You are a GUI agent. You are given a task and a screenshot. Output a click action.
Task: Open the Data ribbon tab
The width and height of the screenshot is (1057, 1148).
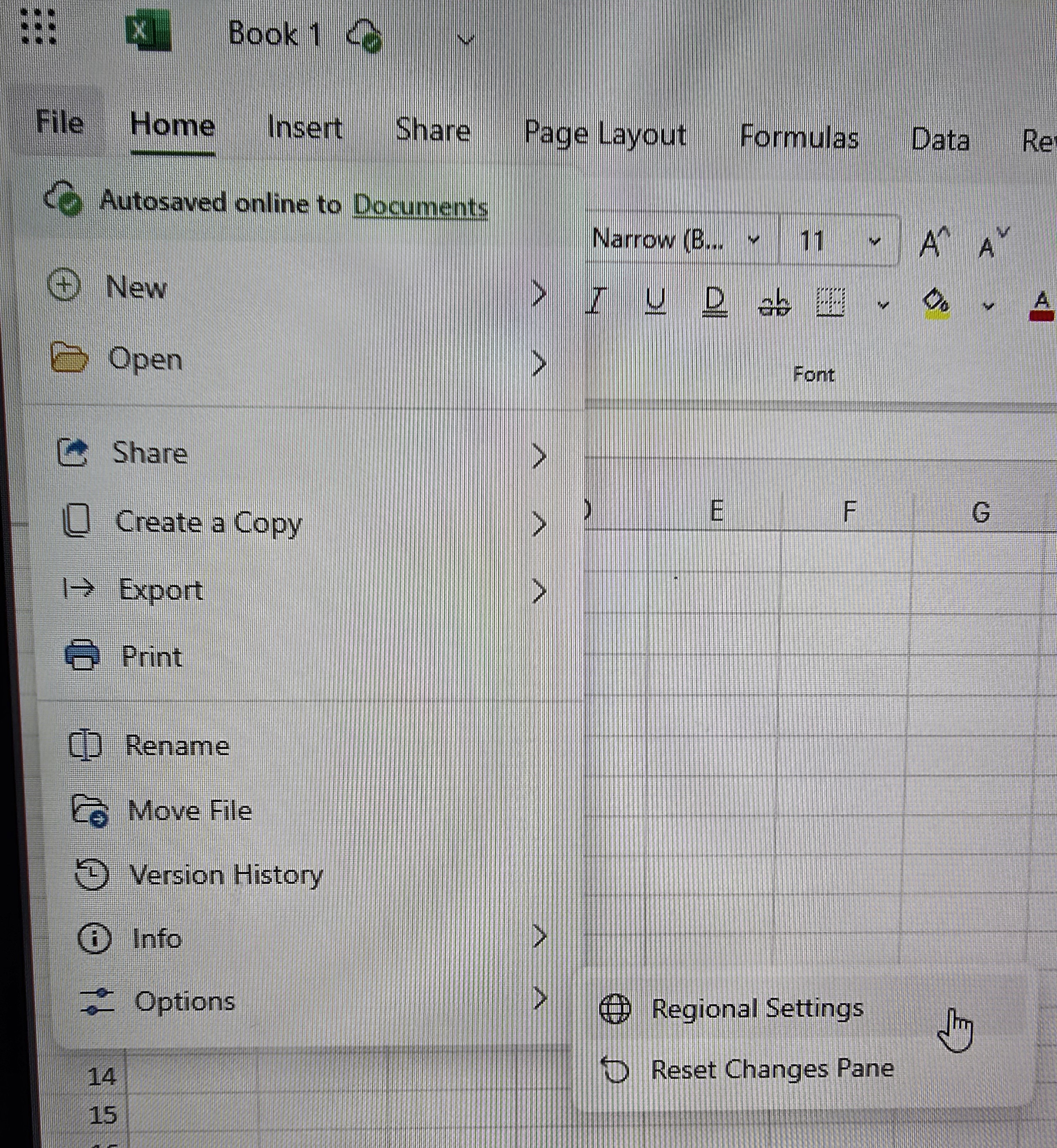tap(940, 140)
